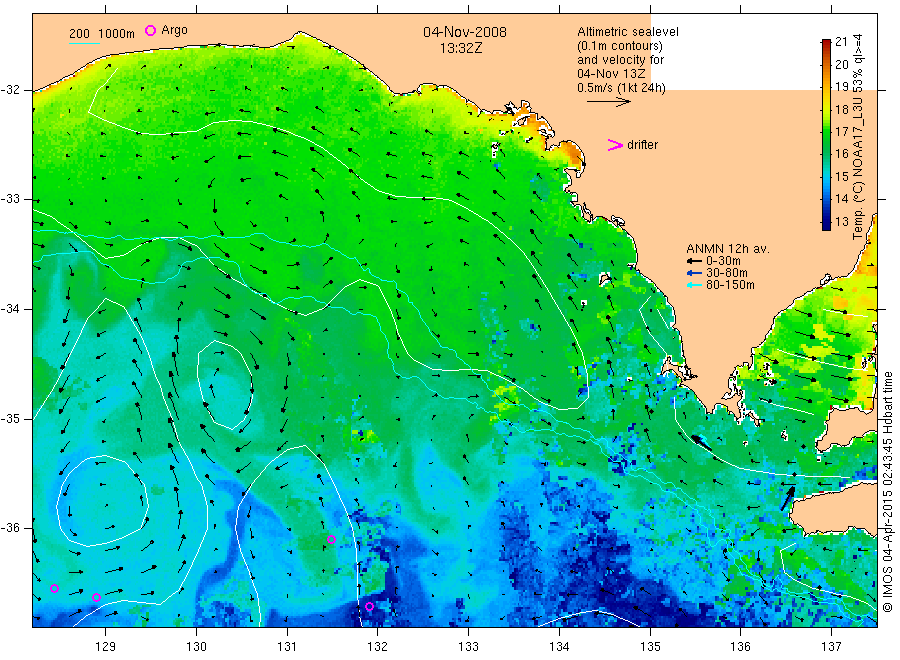This screenshot has width=900, height=660.
Task: Click the colorbar tick label 15
Action: [842, 176]
